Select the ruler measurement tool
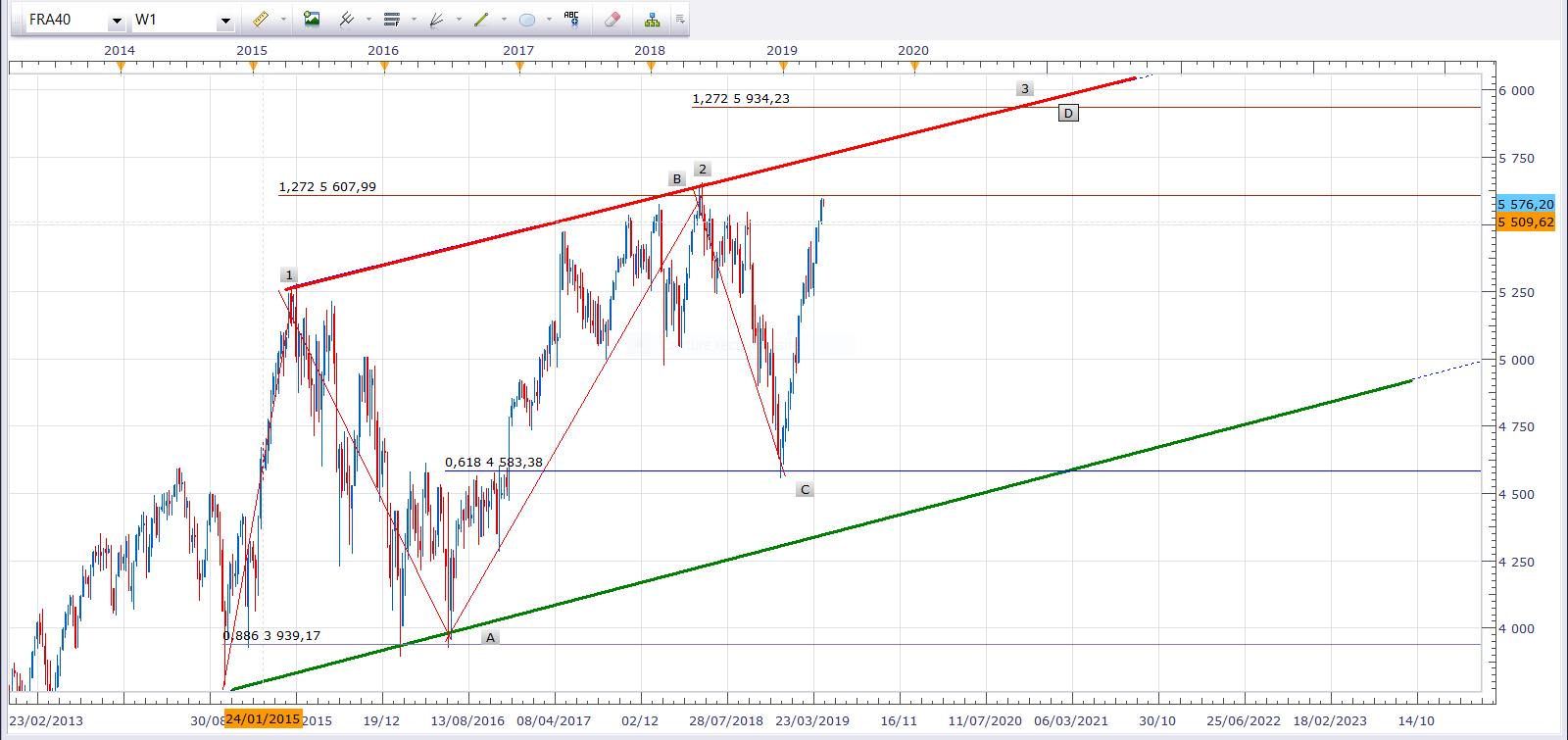The height and width of the screenshot is (740, 1568). 260,19
